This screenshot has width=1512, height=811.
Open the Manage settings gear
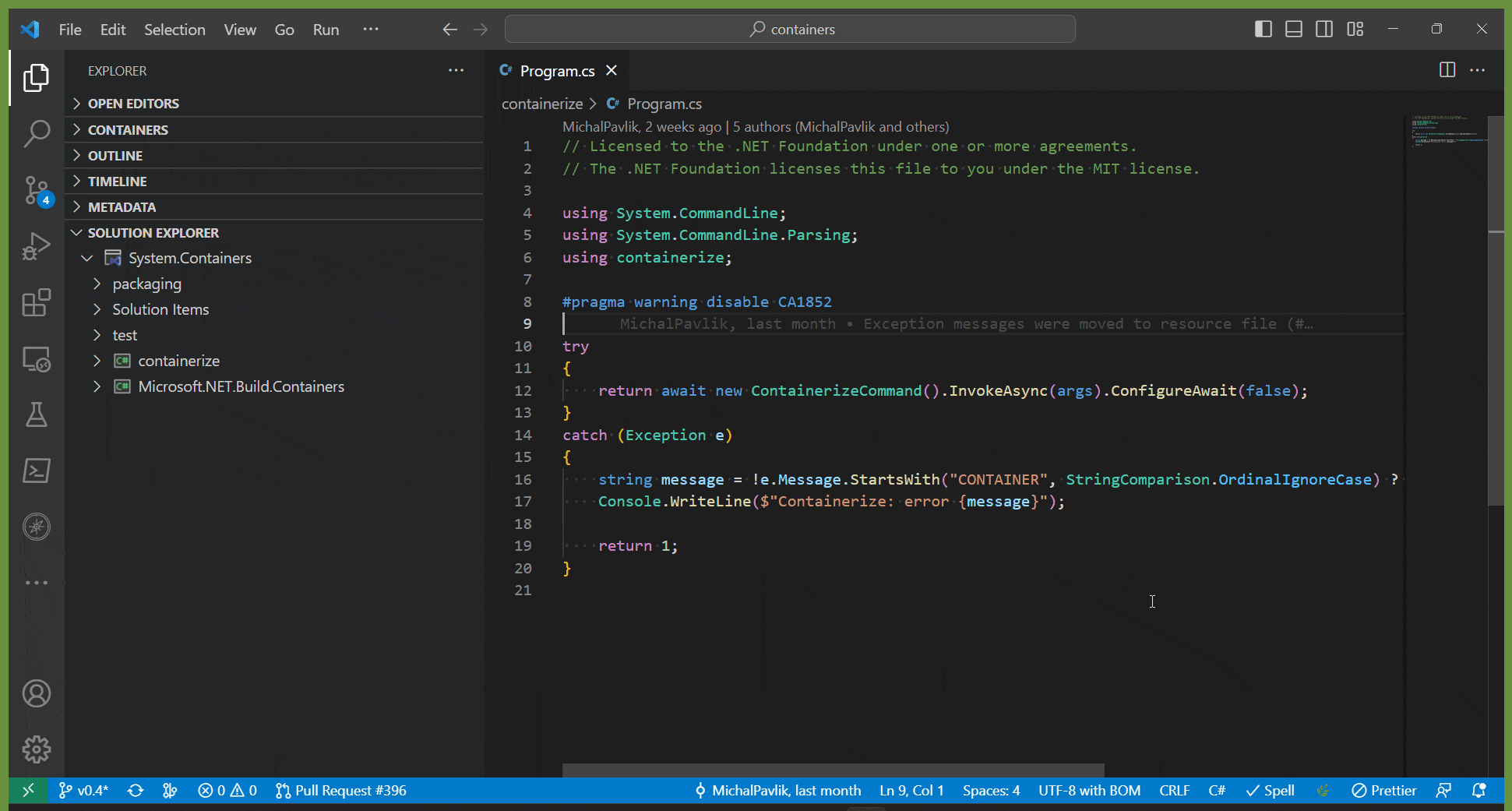coord(36,749)
